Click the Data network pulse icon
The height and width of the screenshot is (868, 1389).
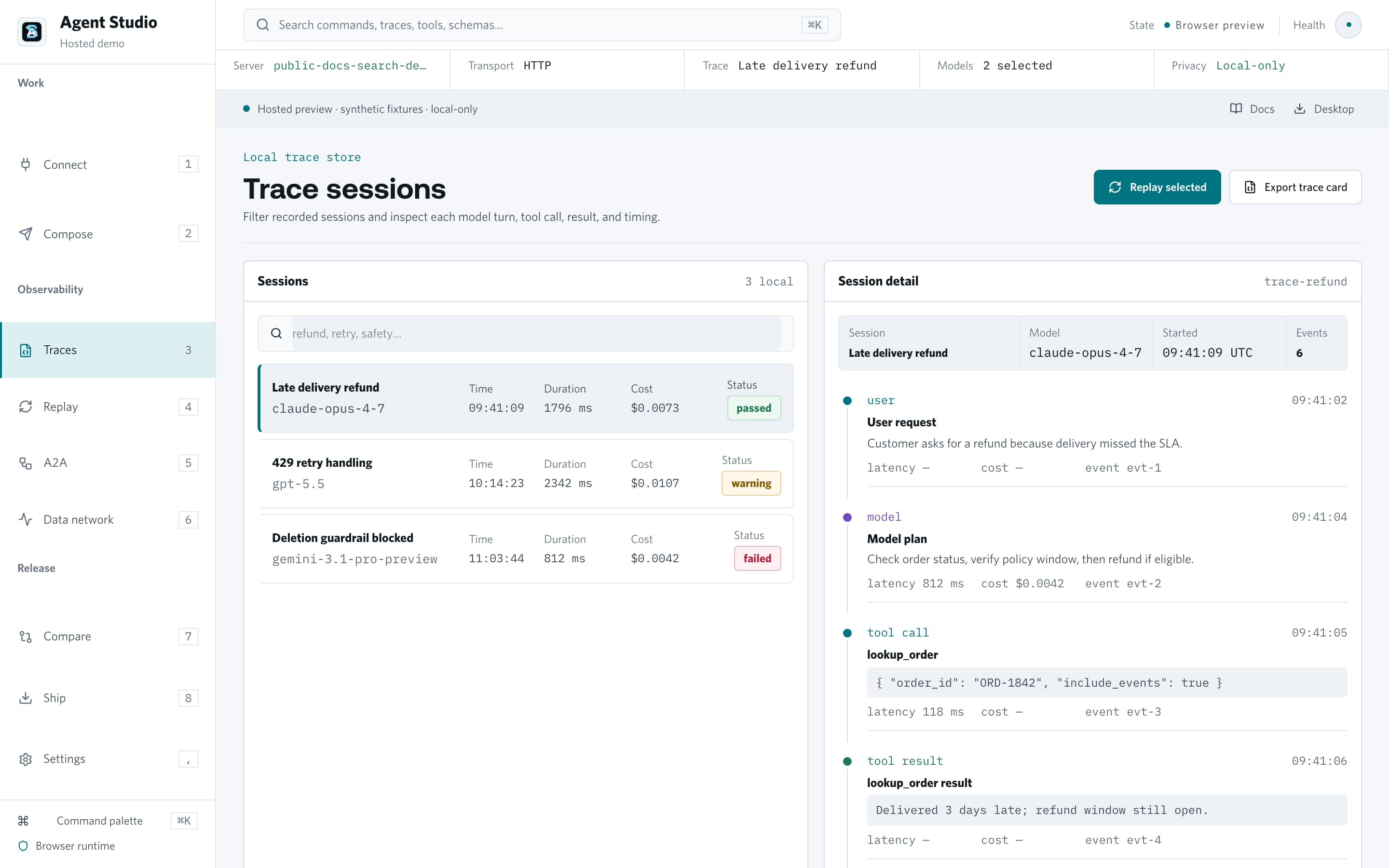tap(25, 519)
